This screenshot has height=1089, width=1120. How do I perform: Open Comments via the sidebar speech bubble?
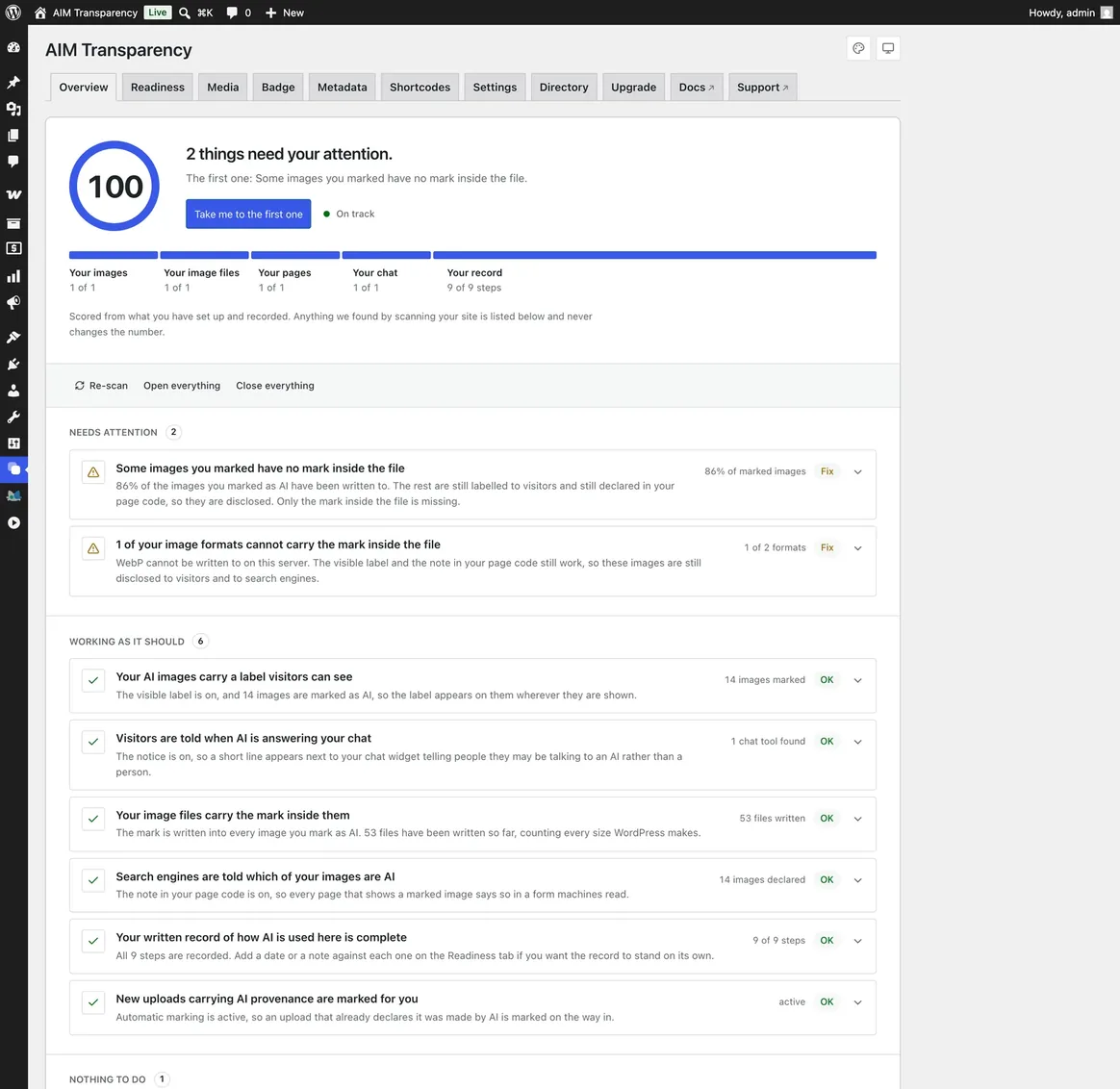click(13, 162)
